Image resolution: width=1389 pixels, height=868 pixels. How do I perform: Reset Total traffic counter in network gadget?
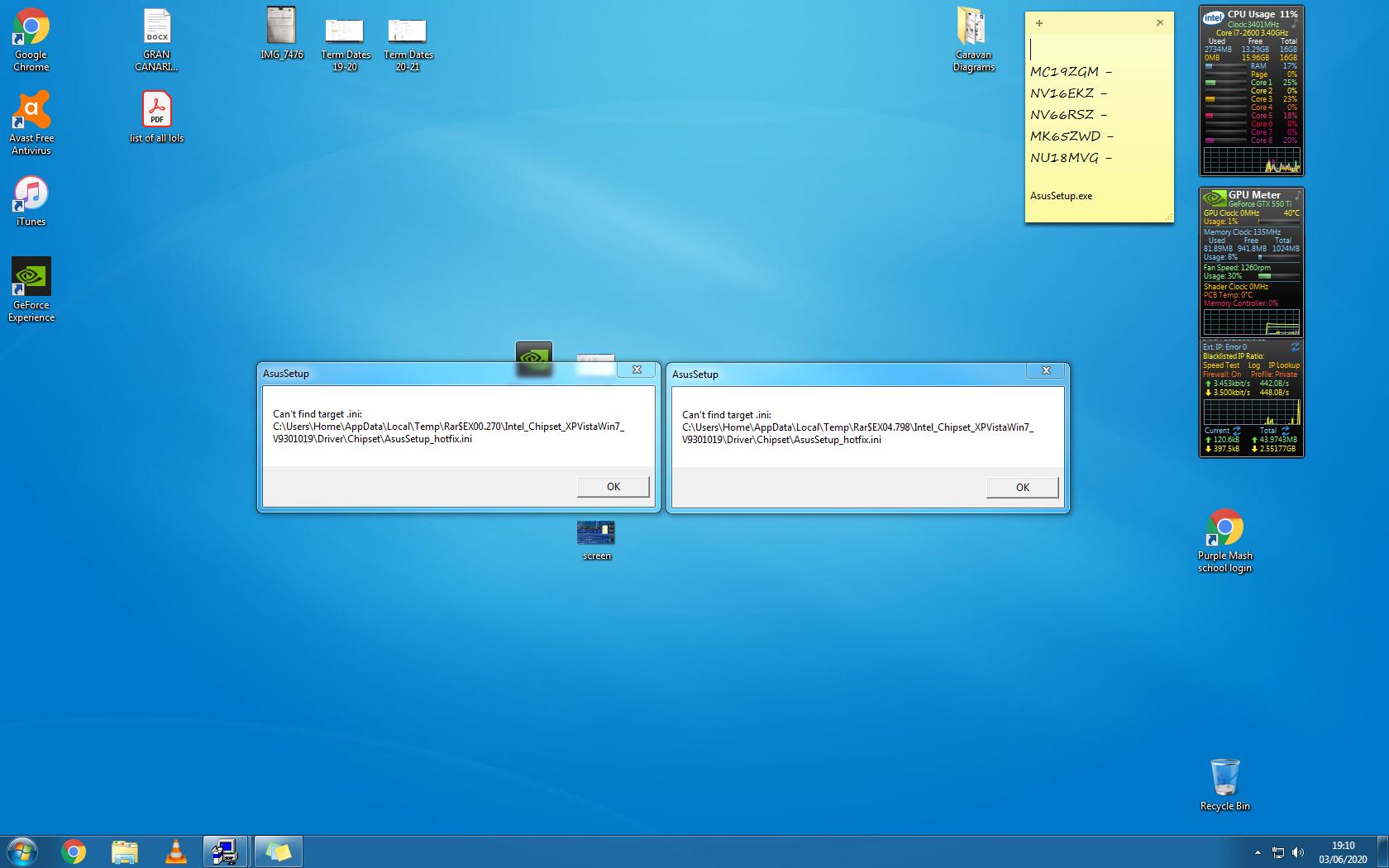pos(1285,431)
